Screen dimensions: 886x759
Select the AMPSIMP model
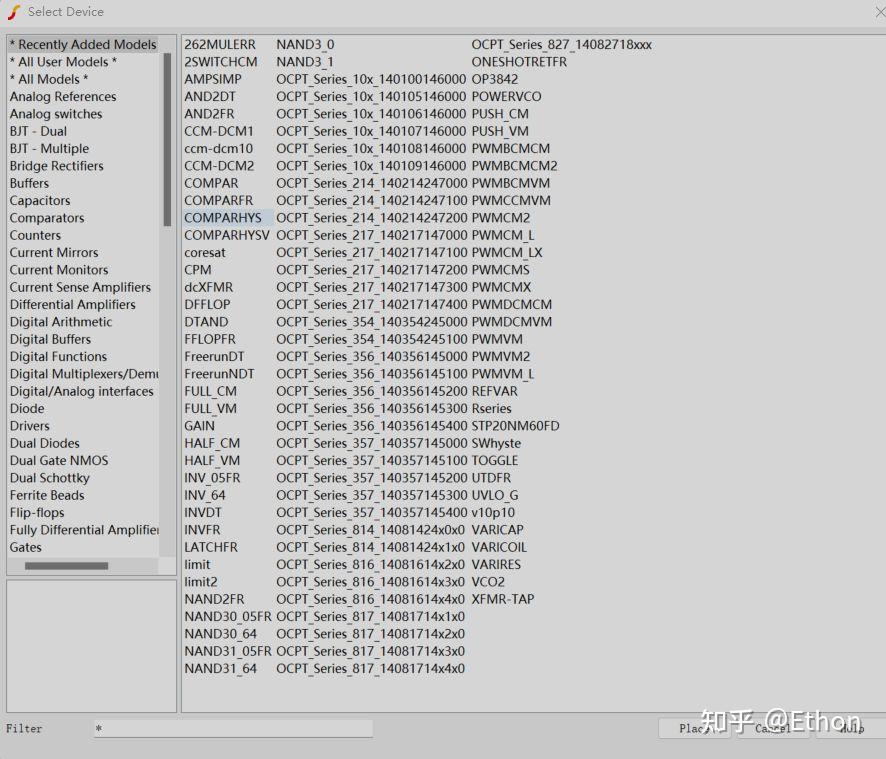point(212,79)
